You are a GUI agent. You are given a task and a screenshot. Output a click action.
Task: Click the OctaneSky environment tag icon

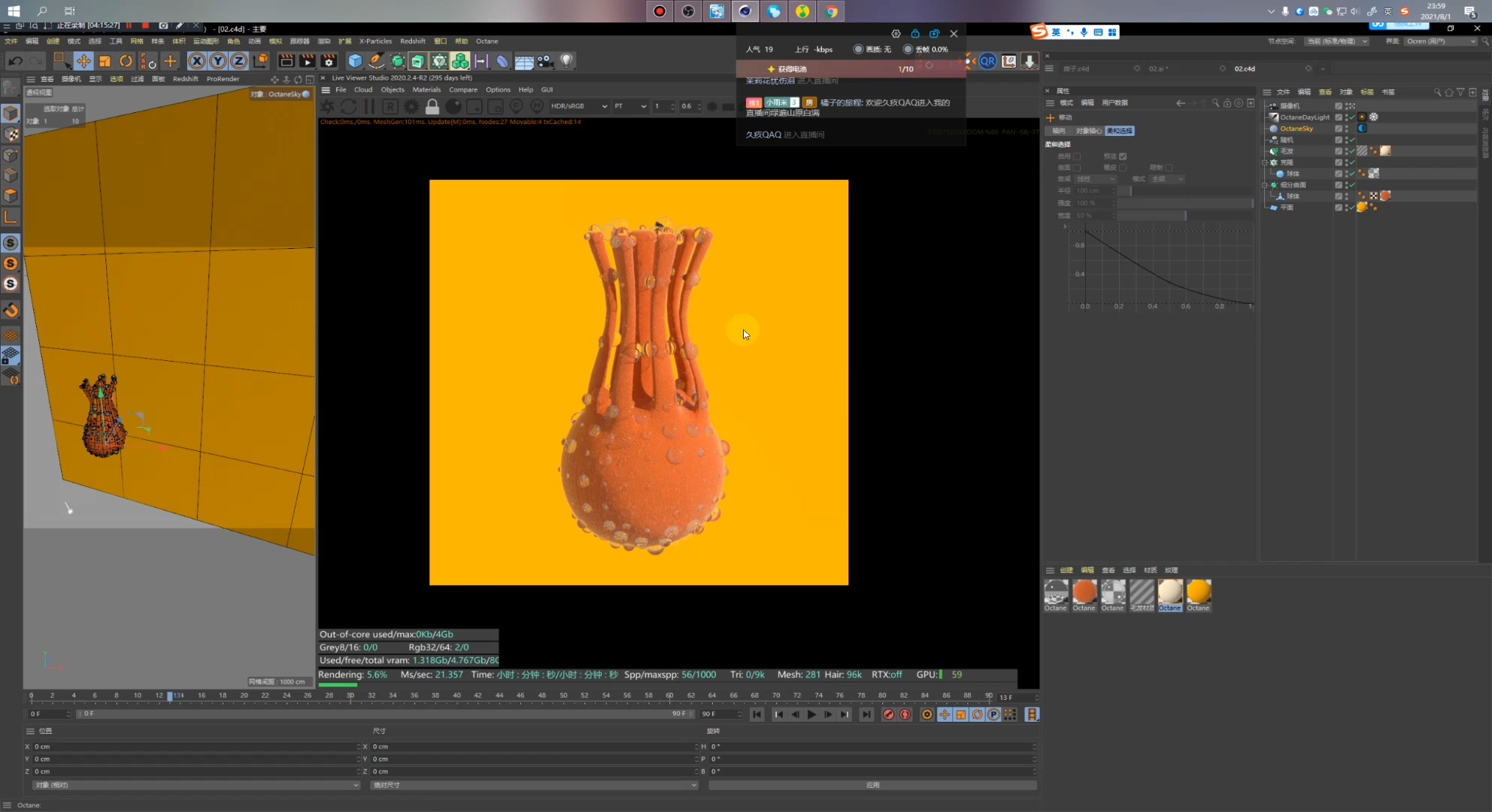pos(1362,129)
